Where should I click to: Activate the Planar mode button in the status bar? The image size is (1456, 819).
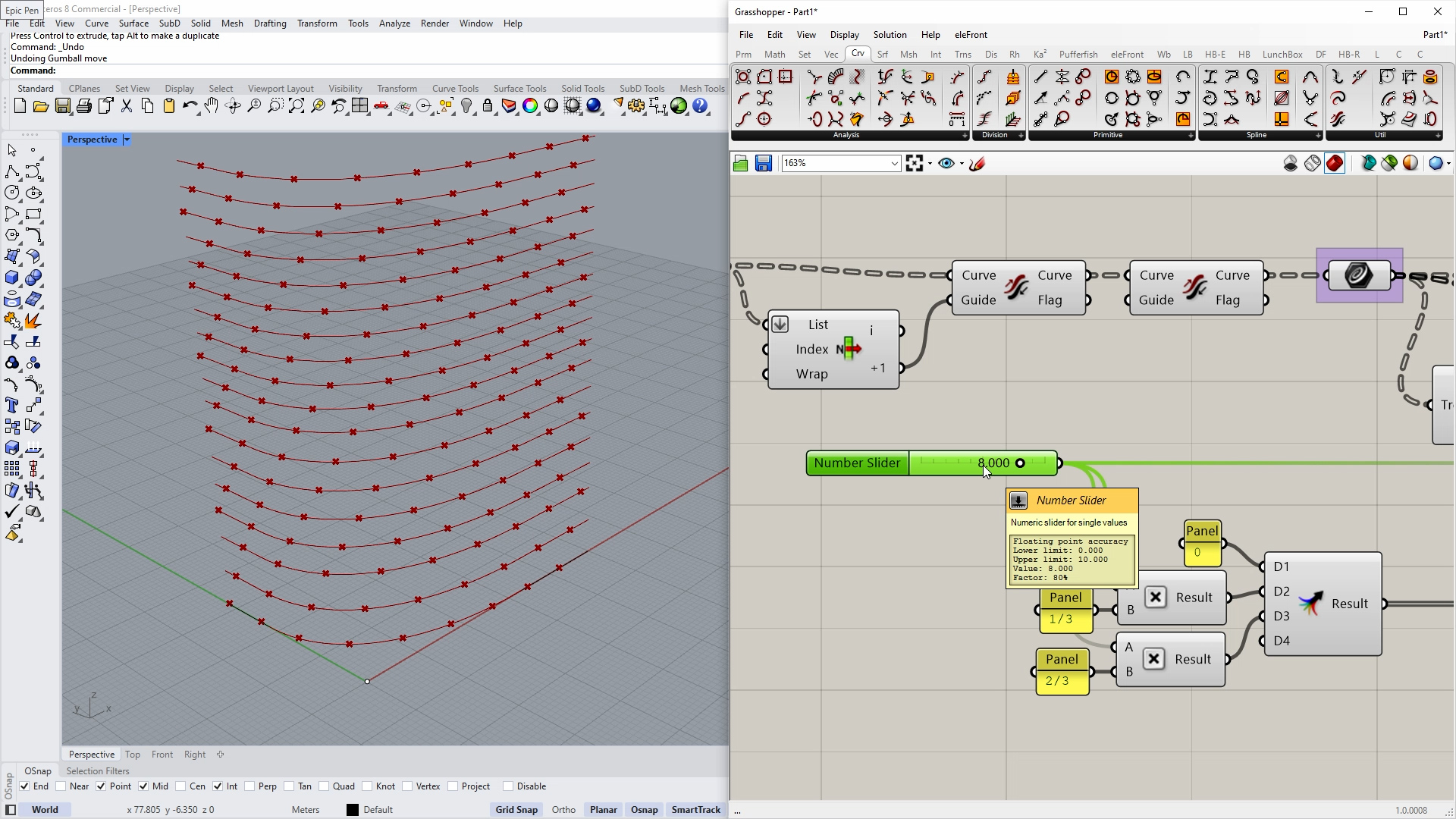(x=603, y=810)
